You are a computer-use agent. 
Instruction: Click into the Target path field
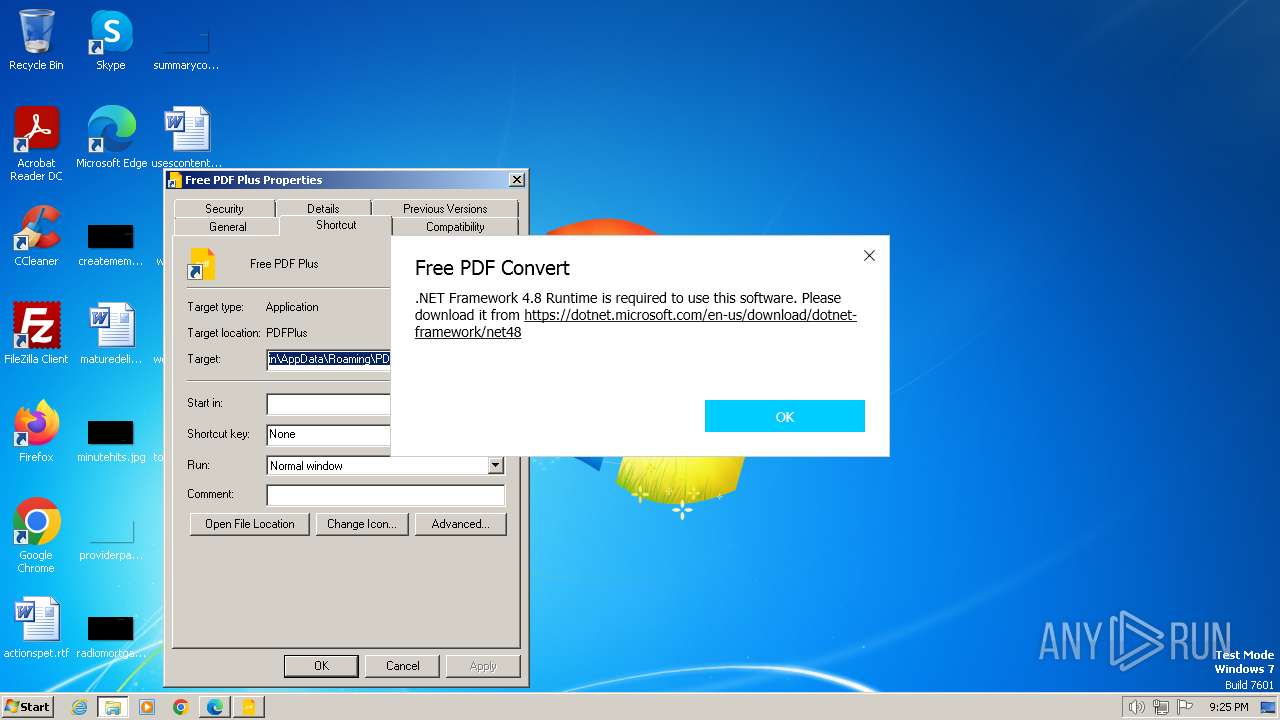[329, 359]
